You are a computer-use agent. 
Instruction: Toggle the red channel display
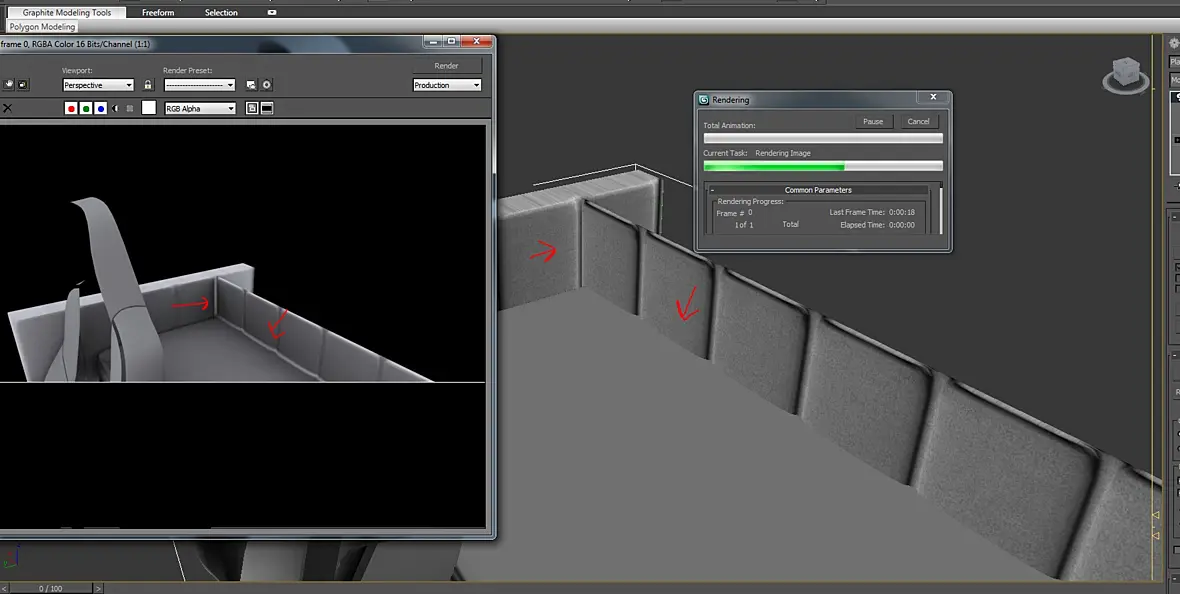pos(71,108)
